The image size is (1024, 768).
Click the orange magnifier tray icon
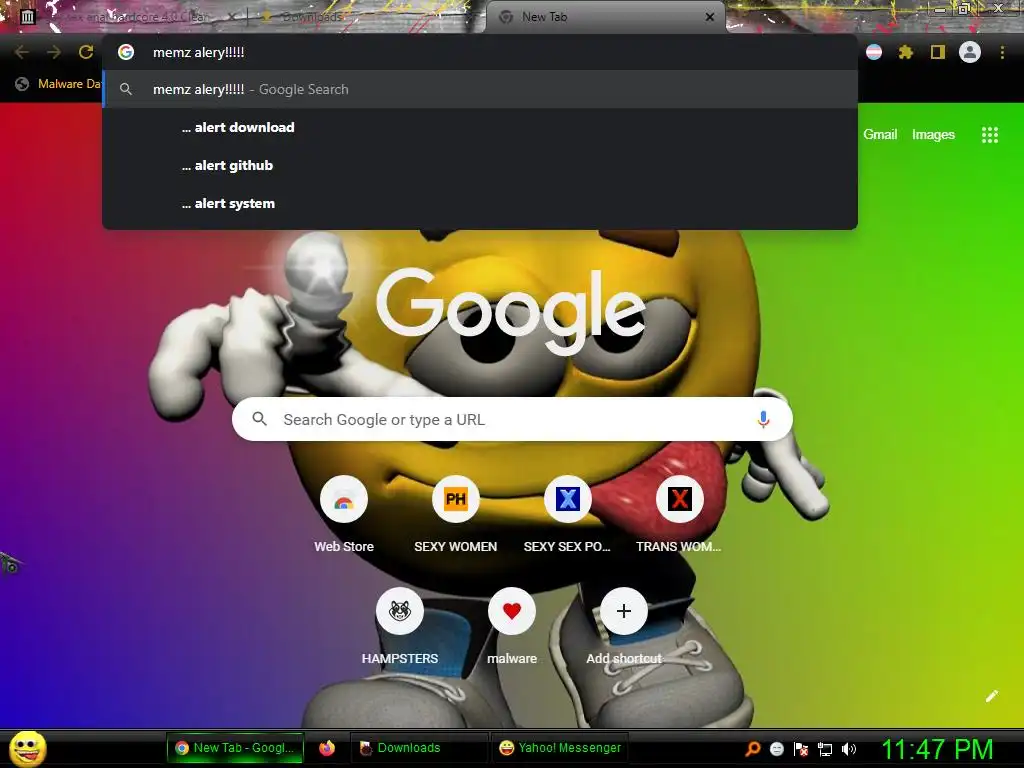(752, 749)
